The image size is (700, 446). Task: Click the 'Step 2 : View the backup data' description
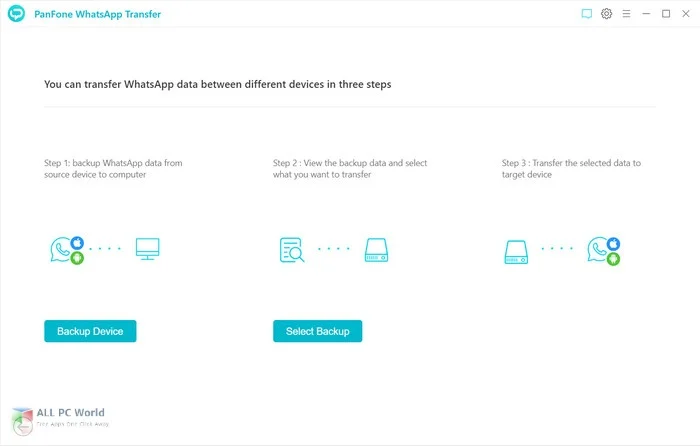(350, 169)
